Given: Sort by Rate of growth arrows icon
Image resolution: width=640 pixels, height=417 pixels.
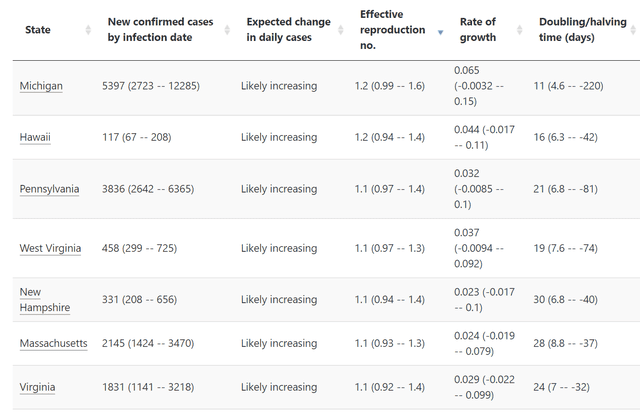Looking at the screenshot, I should point(520,30).
